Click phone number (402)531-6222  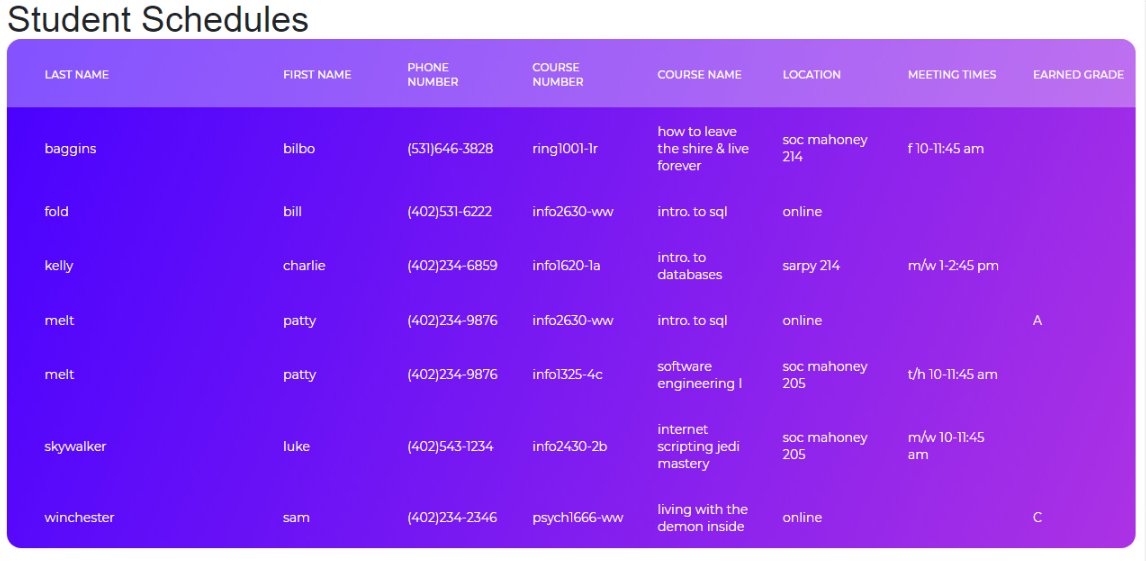pos(449,212)
